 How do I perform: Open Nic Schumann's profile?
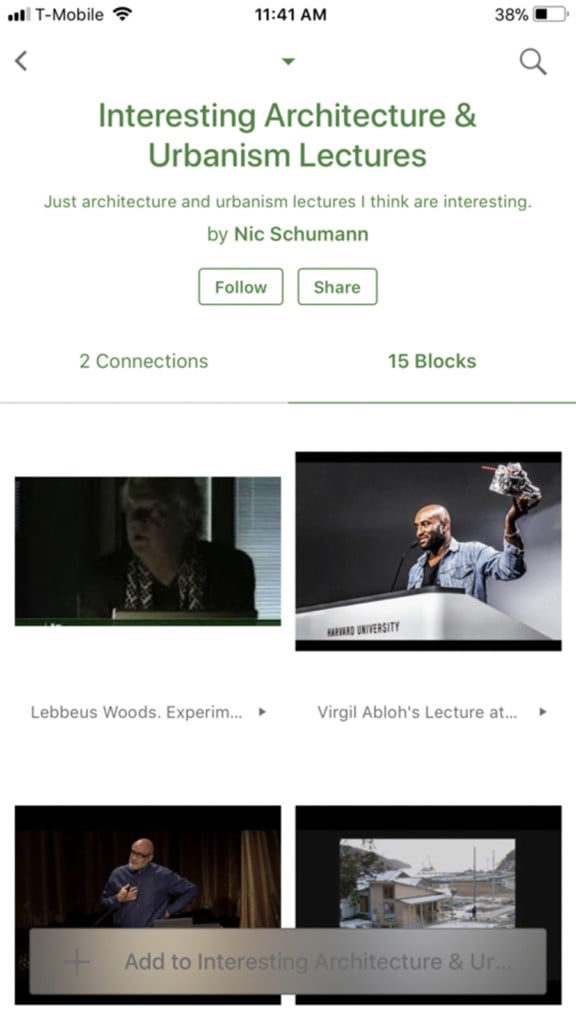click(x=301, y=234)
